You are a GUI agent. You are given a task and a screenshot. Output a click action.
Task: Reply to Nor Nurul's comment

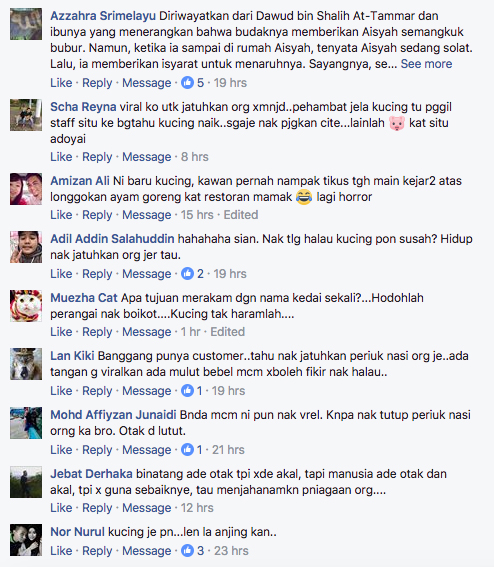pyautogui.click(x=97, y=551)
